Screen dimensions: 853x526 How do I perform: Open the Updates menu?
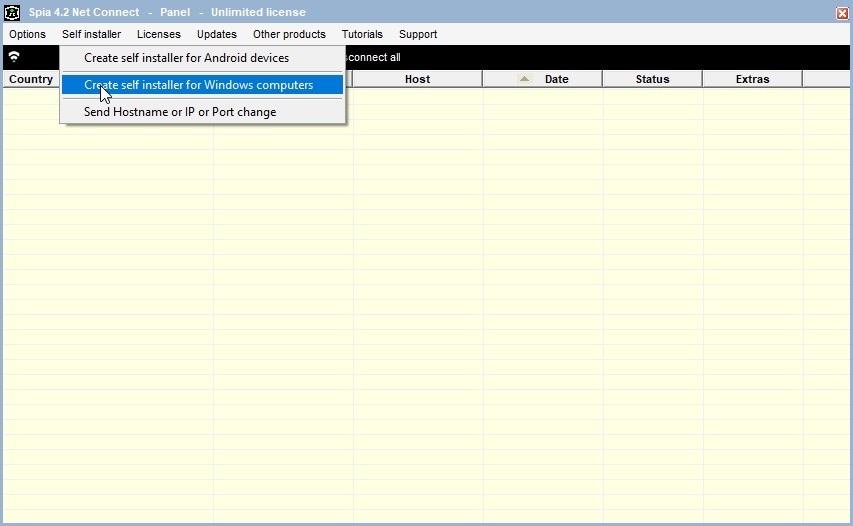217,34
